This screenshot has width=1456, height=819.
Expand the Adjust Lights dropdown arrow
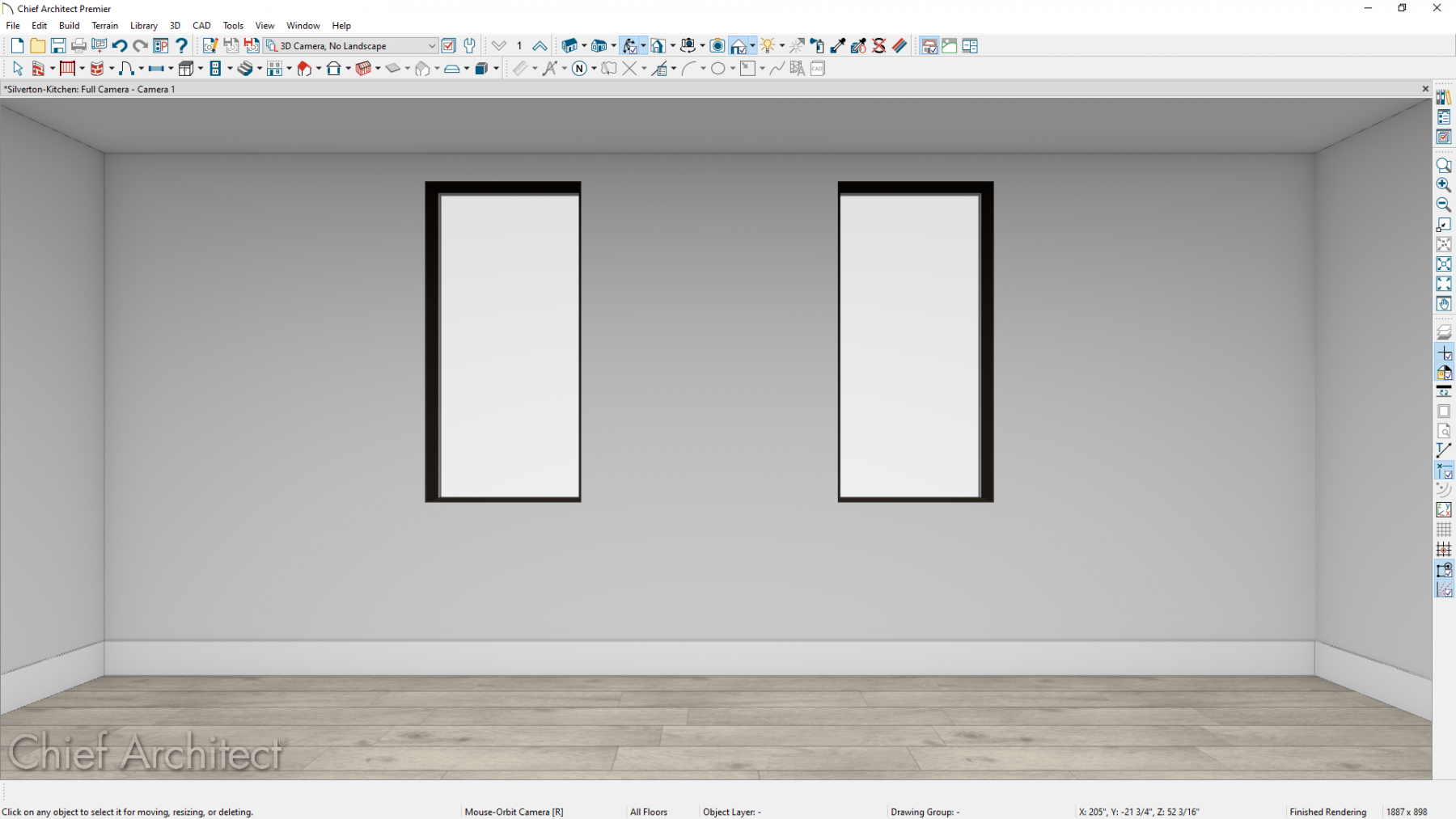tap(781, 46)
